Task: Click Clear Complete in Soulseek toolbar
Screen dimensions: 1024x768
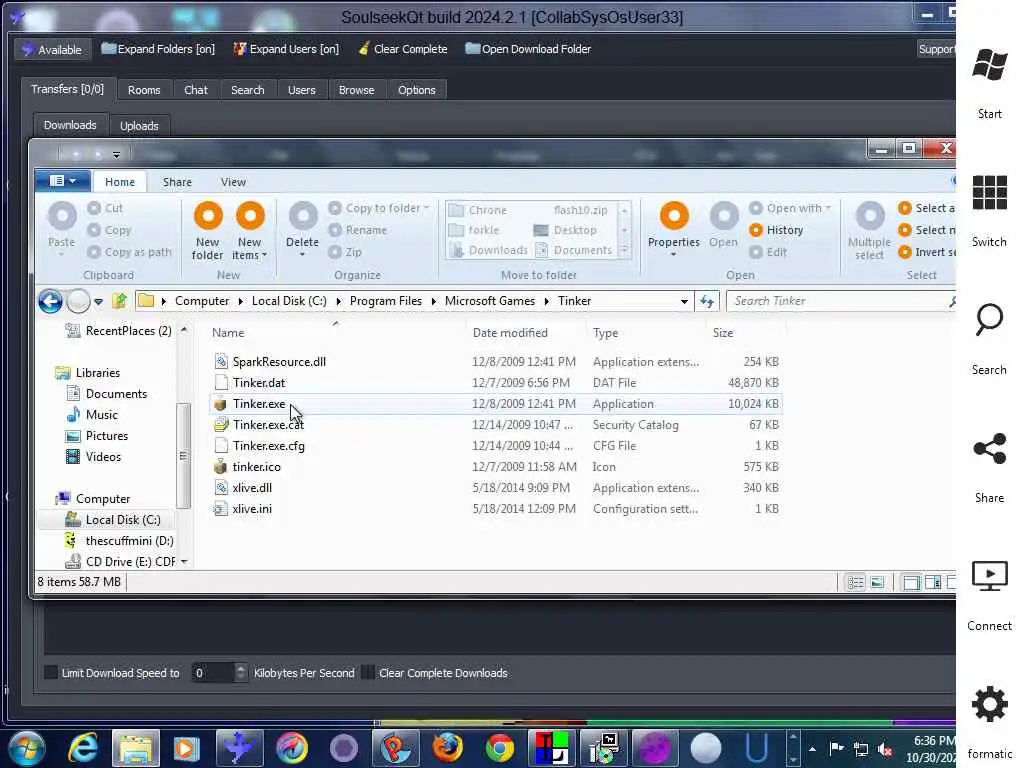Action: pos(403,49)
